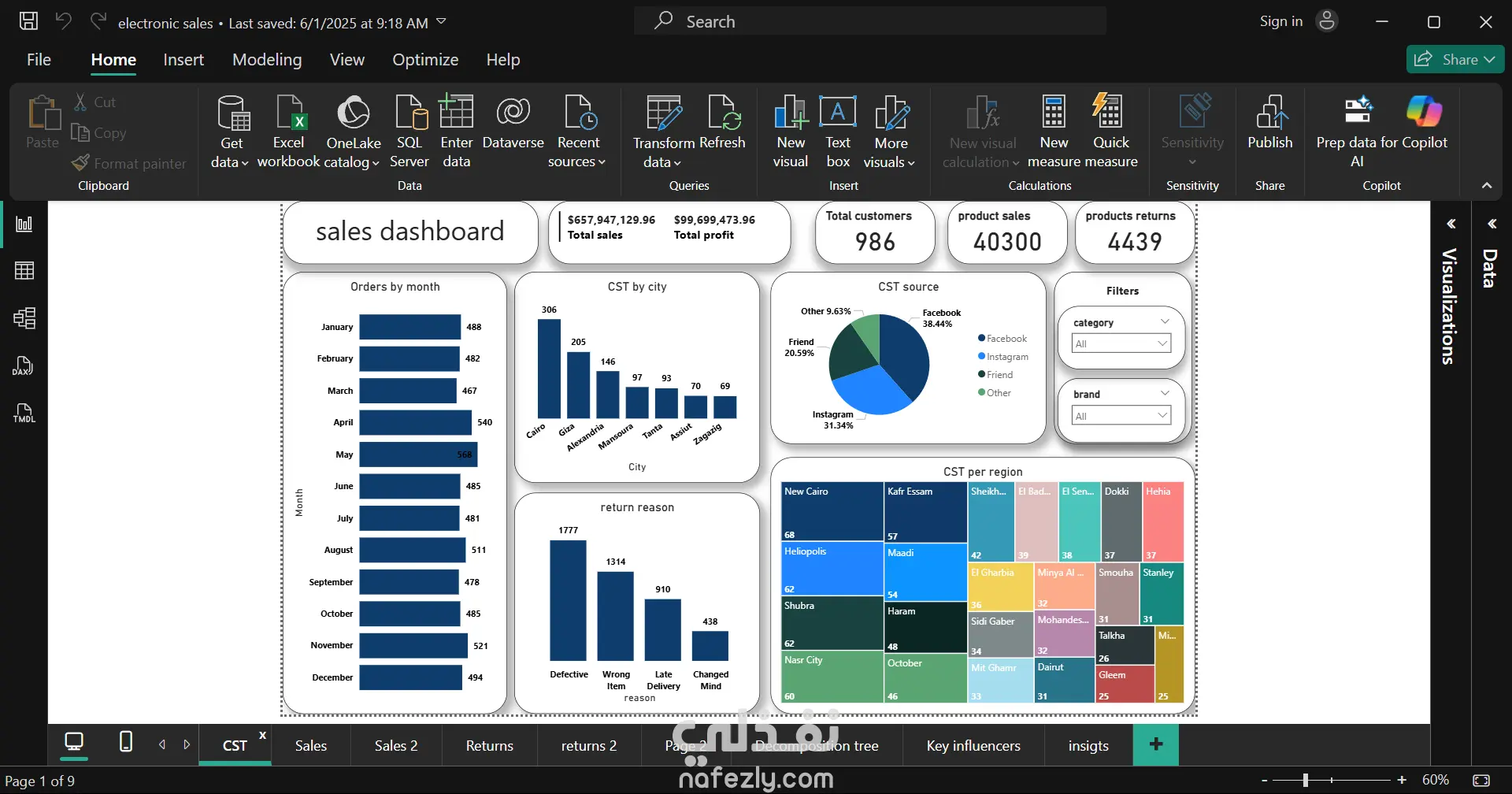Toggle the fit to page button
This screenshot has height=794, width=1512.
pos(1481,781)
